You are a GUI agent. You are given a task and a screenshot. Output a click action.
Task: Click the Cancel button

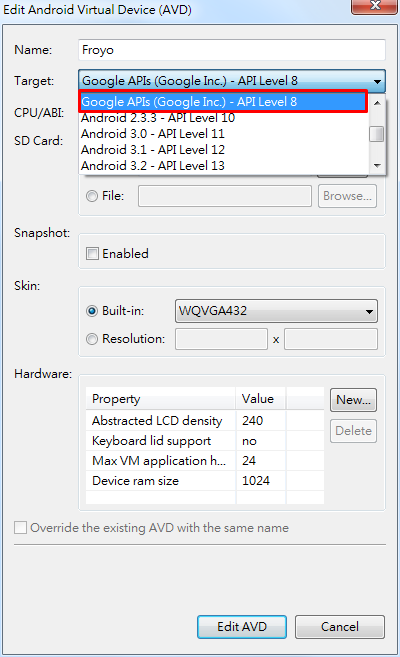340,627
